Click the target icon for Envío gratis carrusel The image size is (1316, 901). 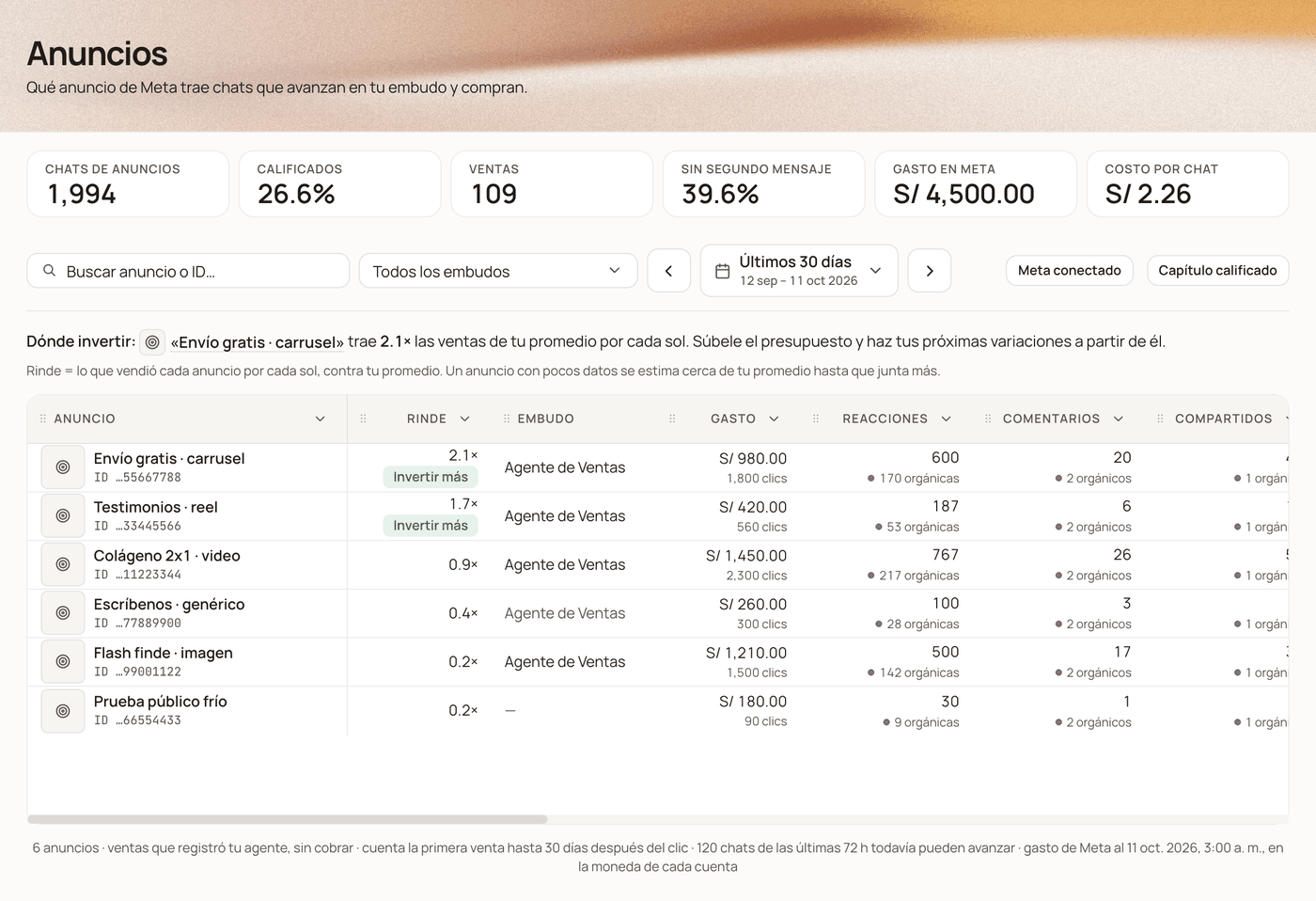63,467
